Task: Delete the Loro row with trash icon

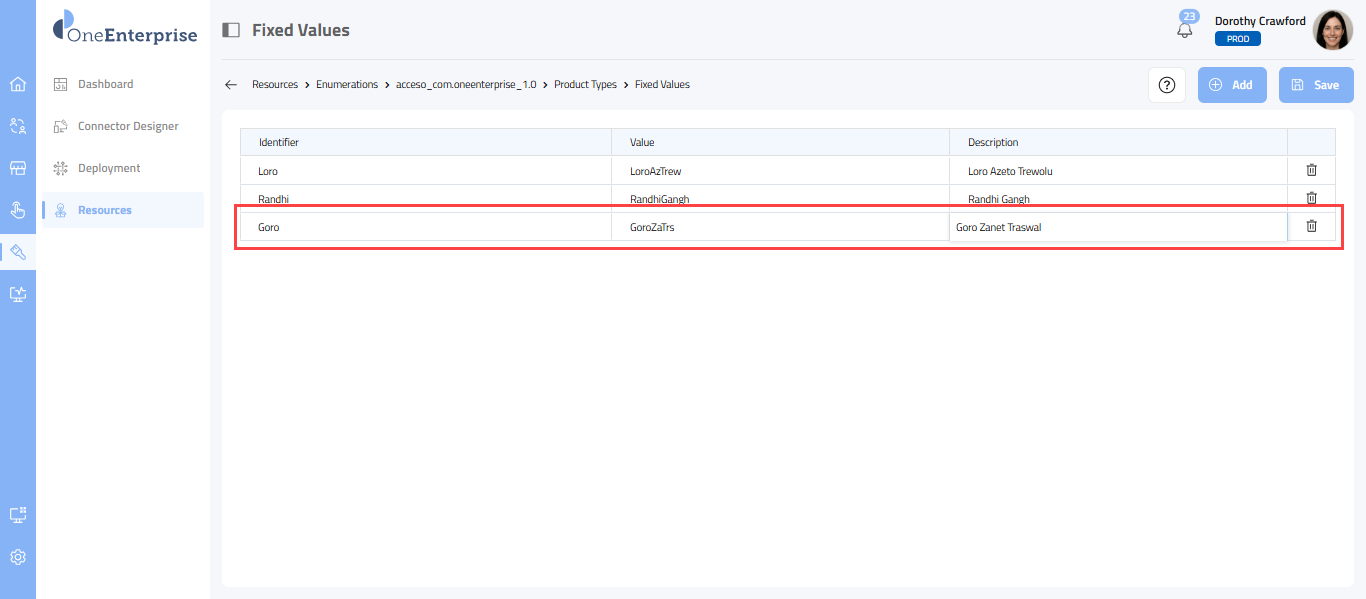Action: [x=1311, y=170]
